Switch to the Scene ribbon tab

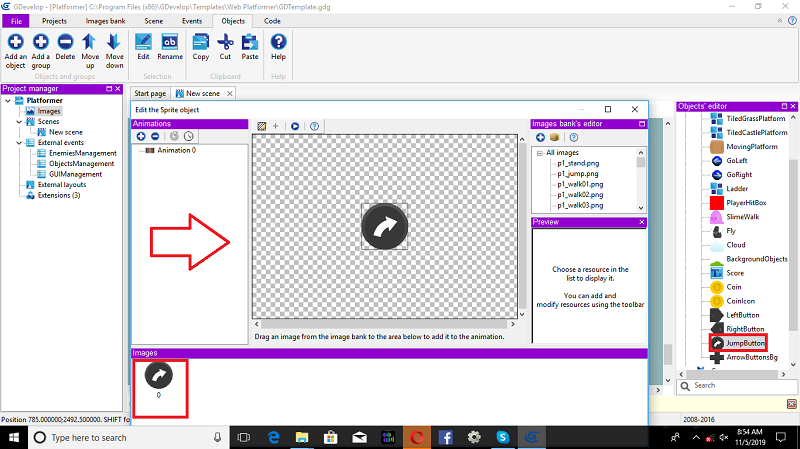click(x=154, y=21)
